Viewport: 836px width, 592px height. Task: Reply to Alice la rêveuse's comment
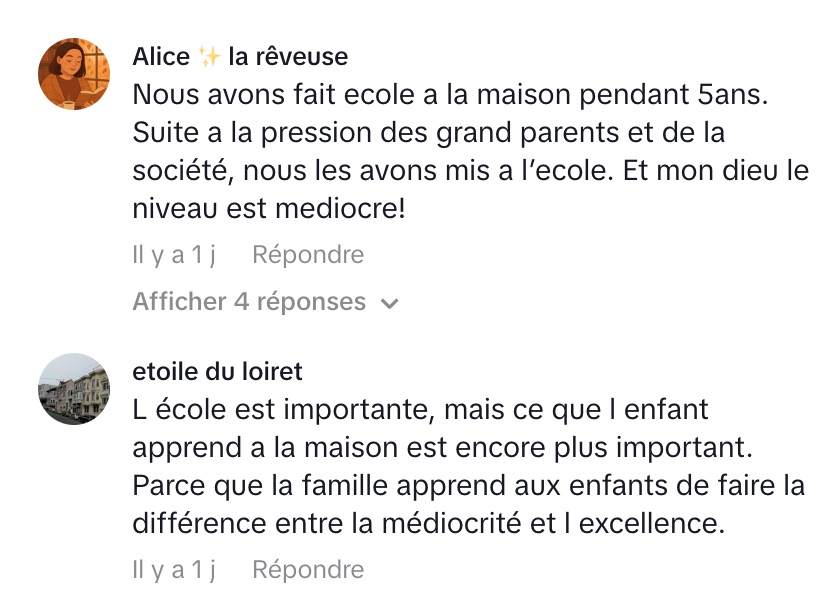(x=308, y=255)
